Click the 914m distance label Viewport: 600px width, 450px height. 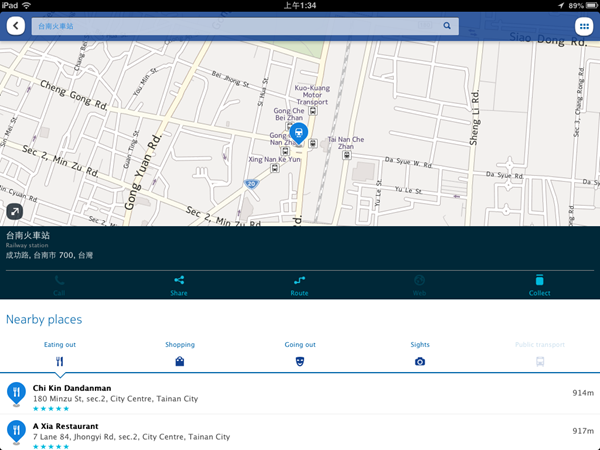point(583,393)
